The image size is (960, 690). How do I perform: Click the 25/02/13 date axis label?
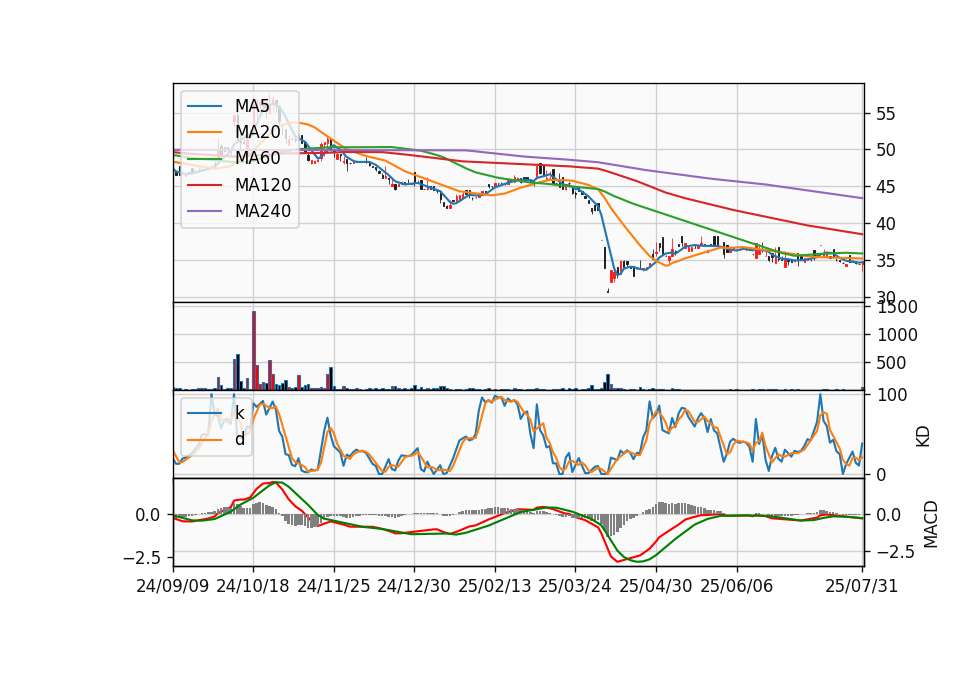point(495,586)
